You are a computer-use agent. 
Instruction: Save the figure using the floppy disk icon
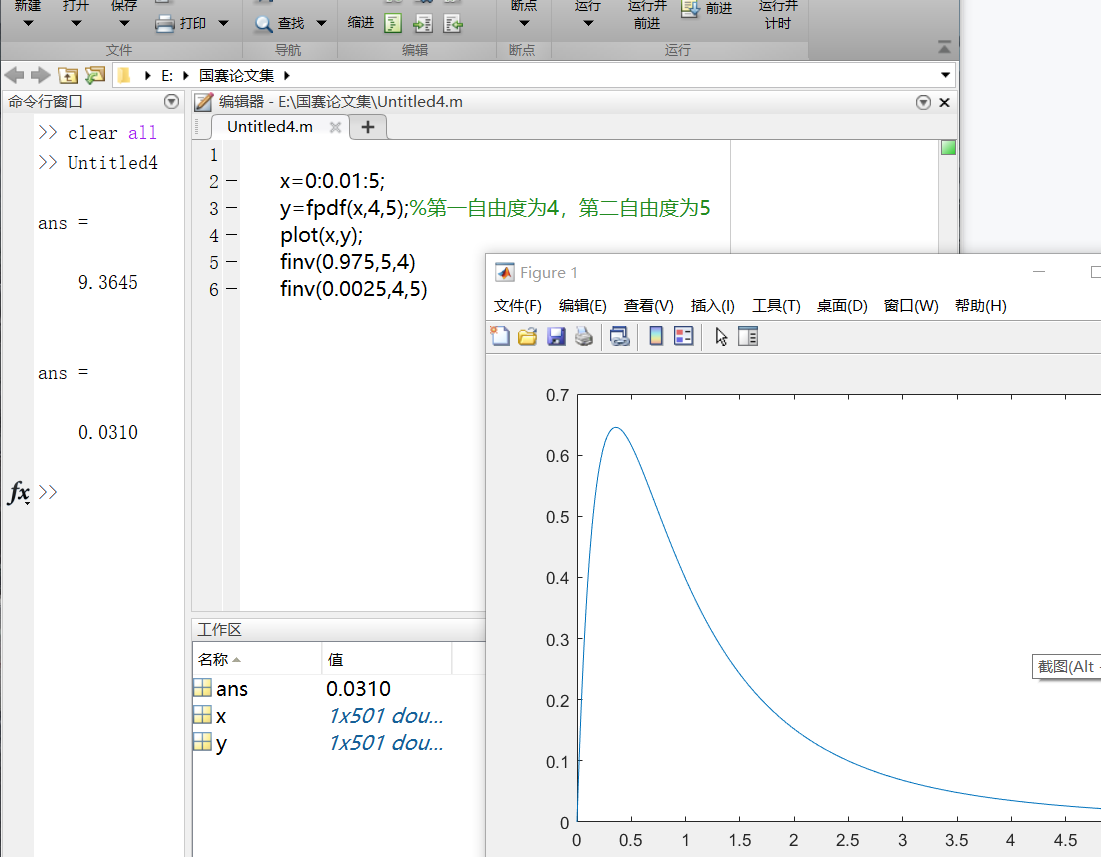[x=555, y=336]
